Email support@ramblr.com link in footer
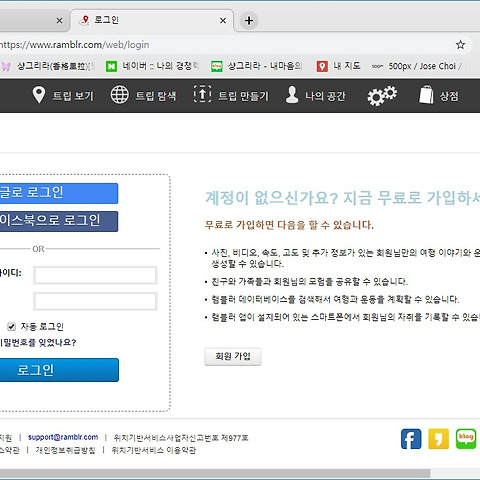Screen dimensions: 480x480 [63, 437]
